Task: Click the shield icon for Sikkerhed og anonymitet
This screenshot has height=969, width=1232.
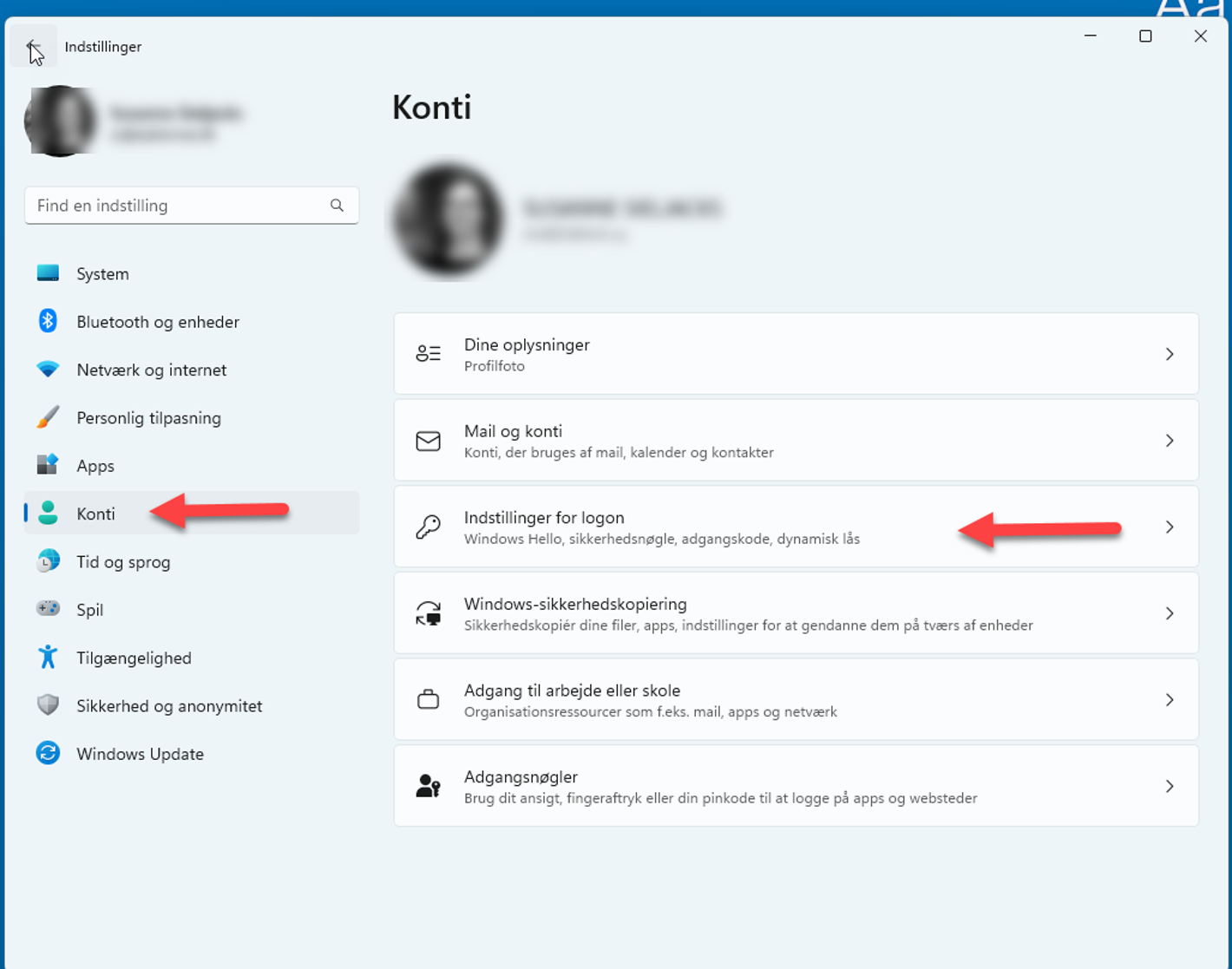Action: [48, 705]
